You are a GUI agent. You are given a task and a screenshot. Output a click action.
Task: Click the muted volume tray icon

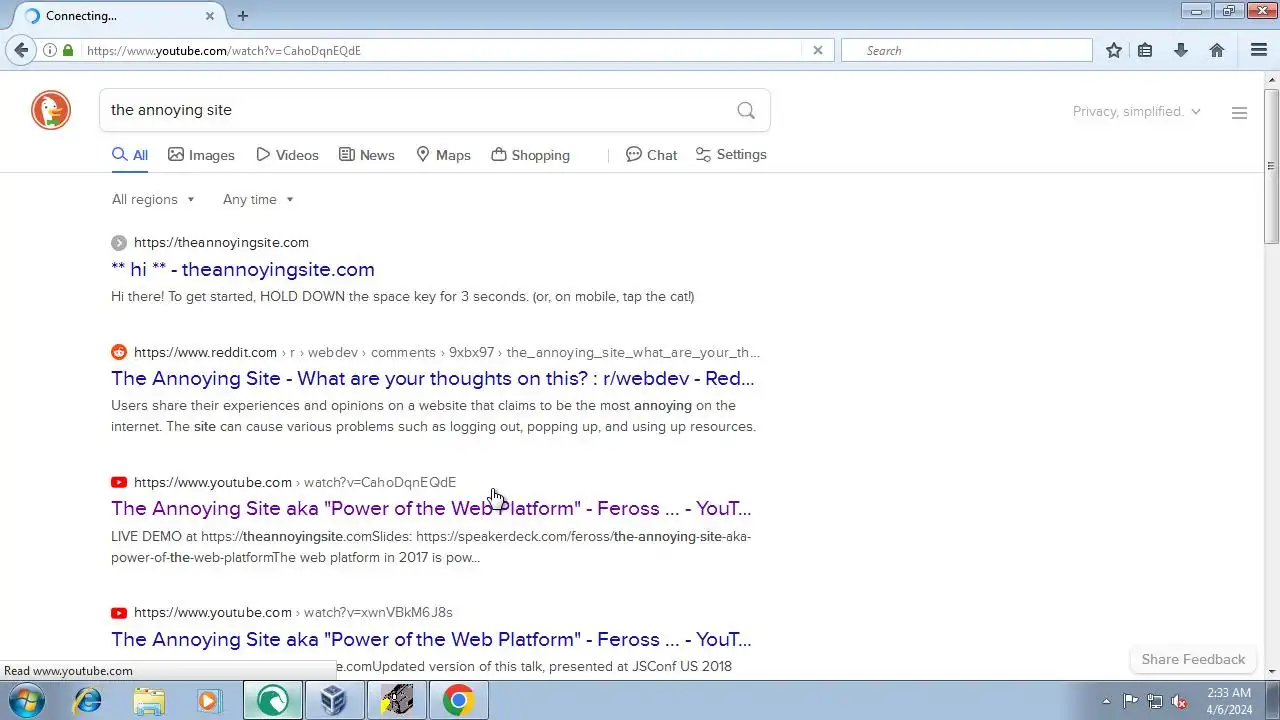click(x=1180, y=701)
